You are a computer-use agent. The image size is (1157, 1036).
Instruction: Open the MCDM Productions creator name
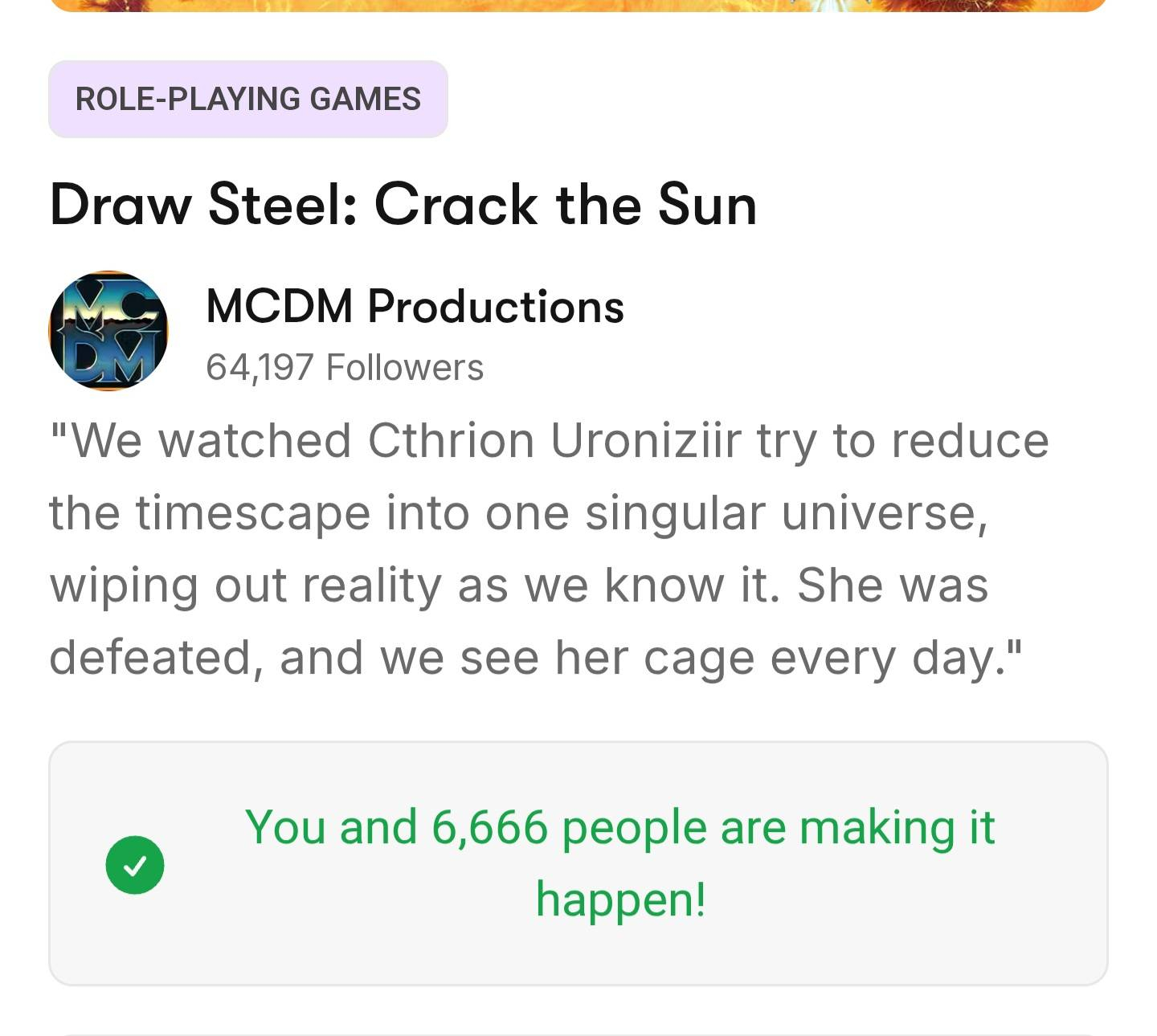tap(415, 306)
